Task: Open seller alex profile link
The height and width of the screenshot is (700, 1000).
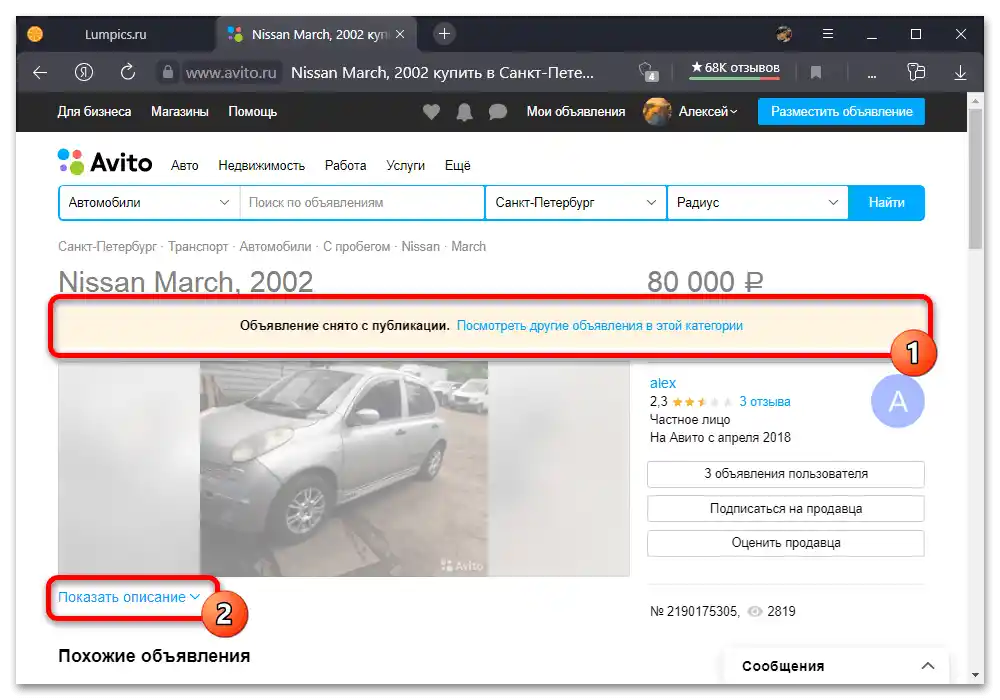Action: 663,383
